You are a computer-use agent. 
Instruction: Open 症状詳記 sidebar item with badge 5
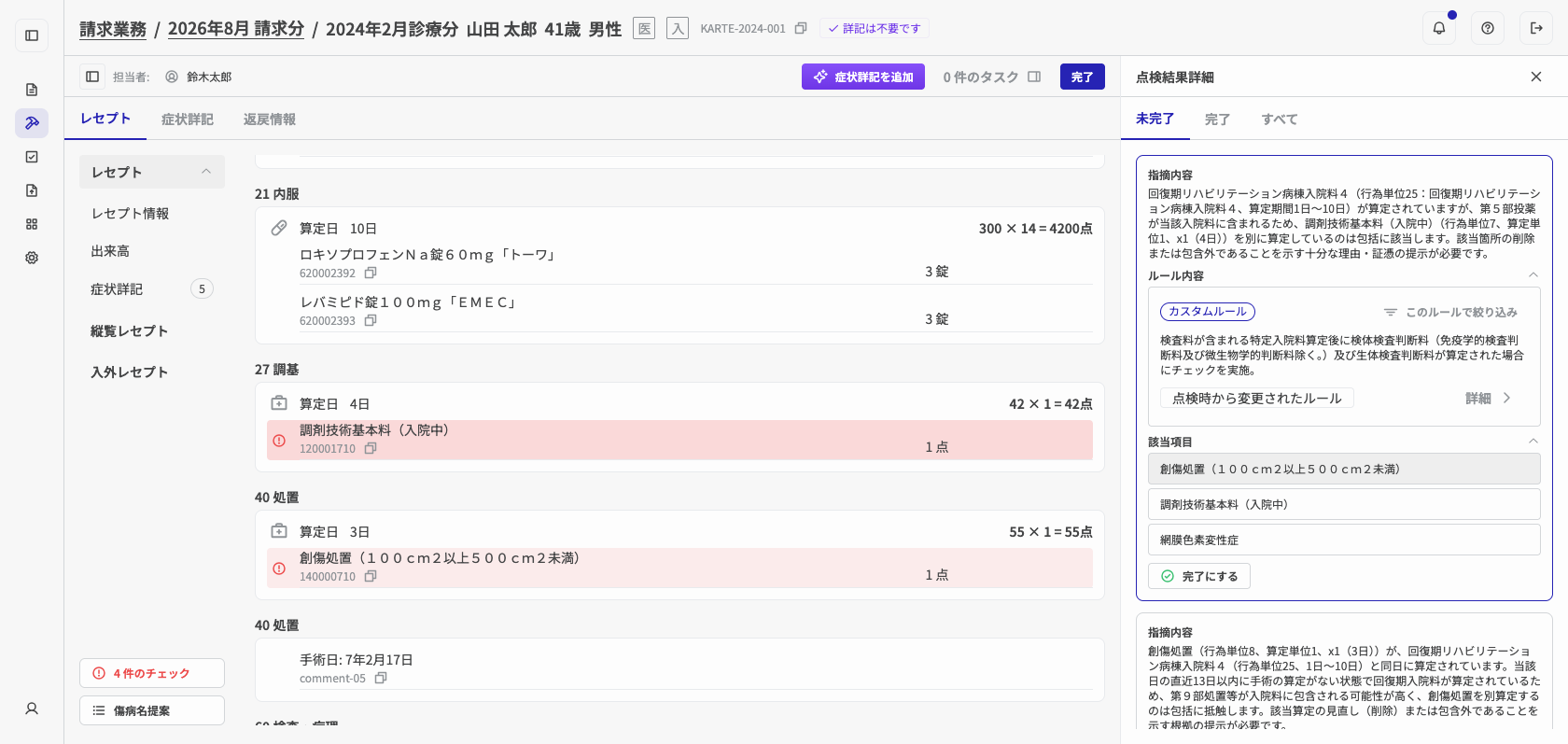[152, 289]
